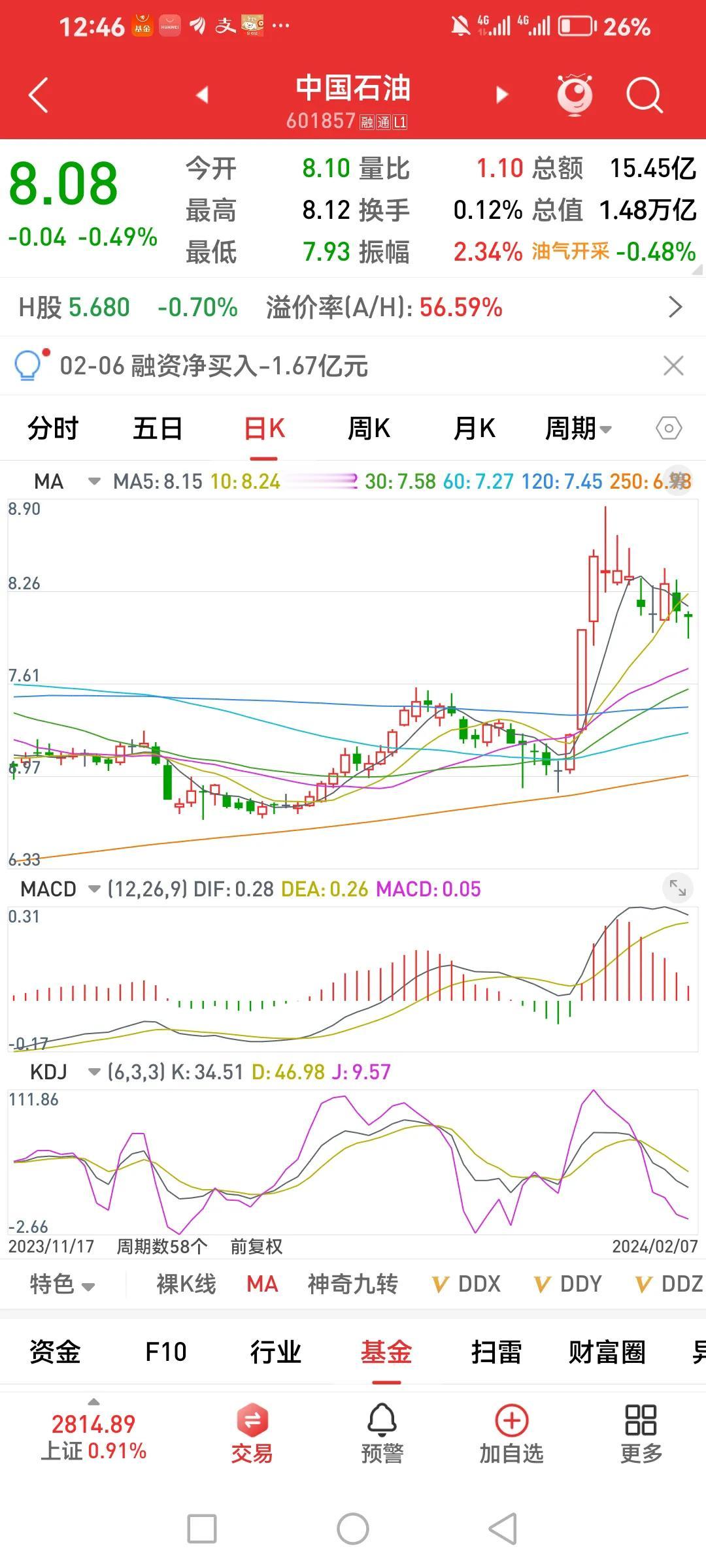Open the MACD indicator dropdown
This screenshot has width=706, height=1568.
(x=95, y=889)
